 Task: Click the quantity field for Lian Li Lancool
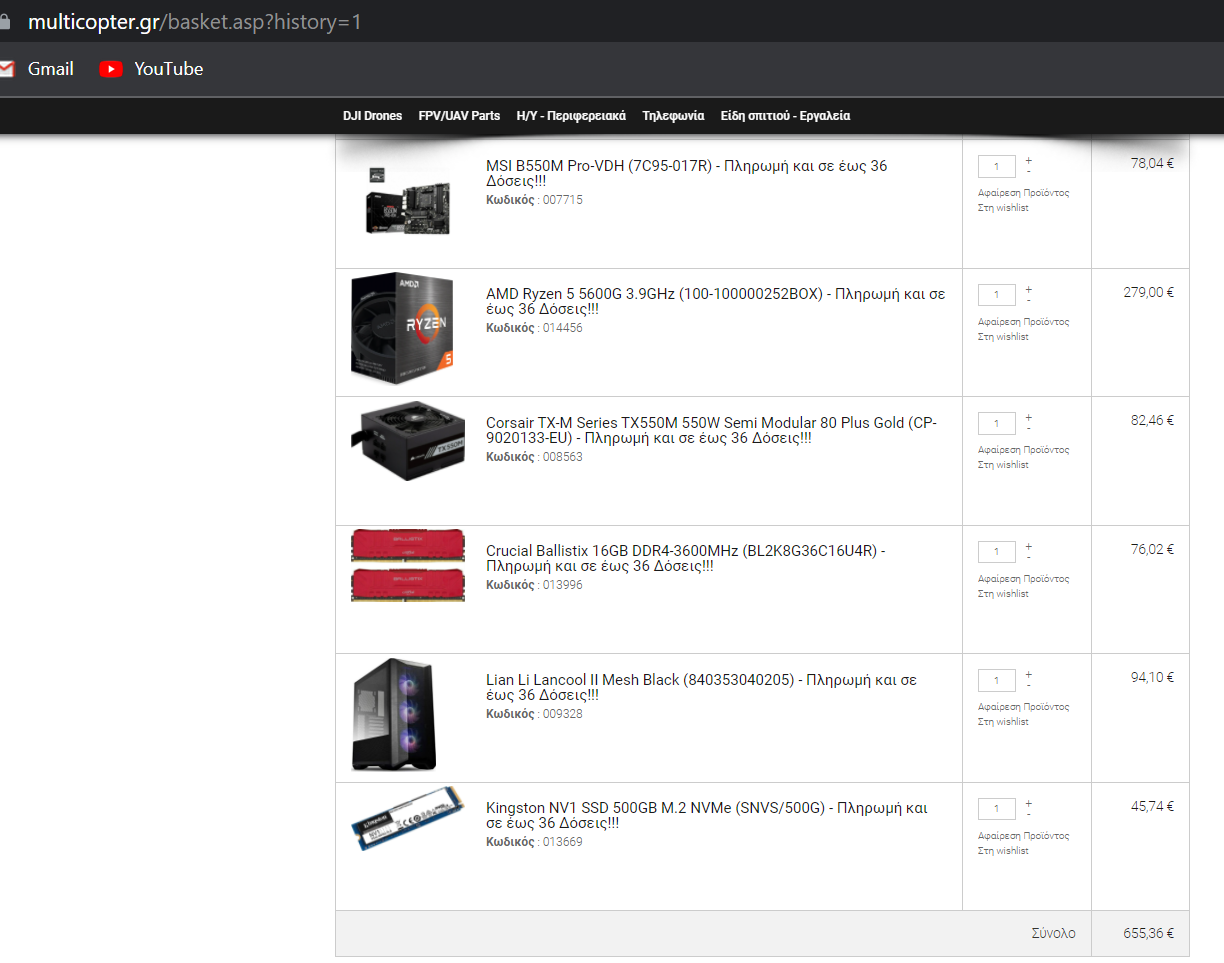997,680
